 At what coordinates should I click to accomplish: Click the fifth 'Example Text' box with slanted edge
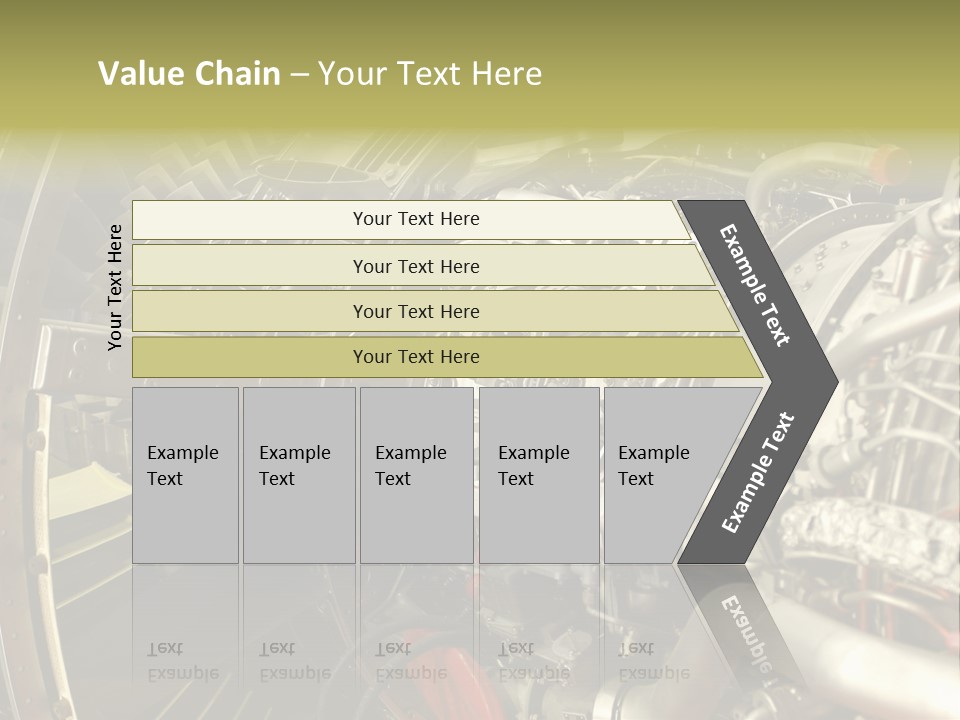660,475
